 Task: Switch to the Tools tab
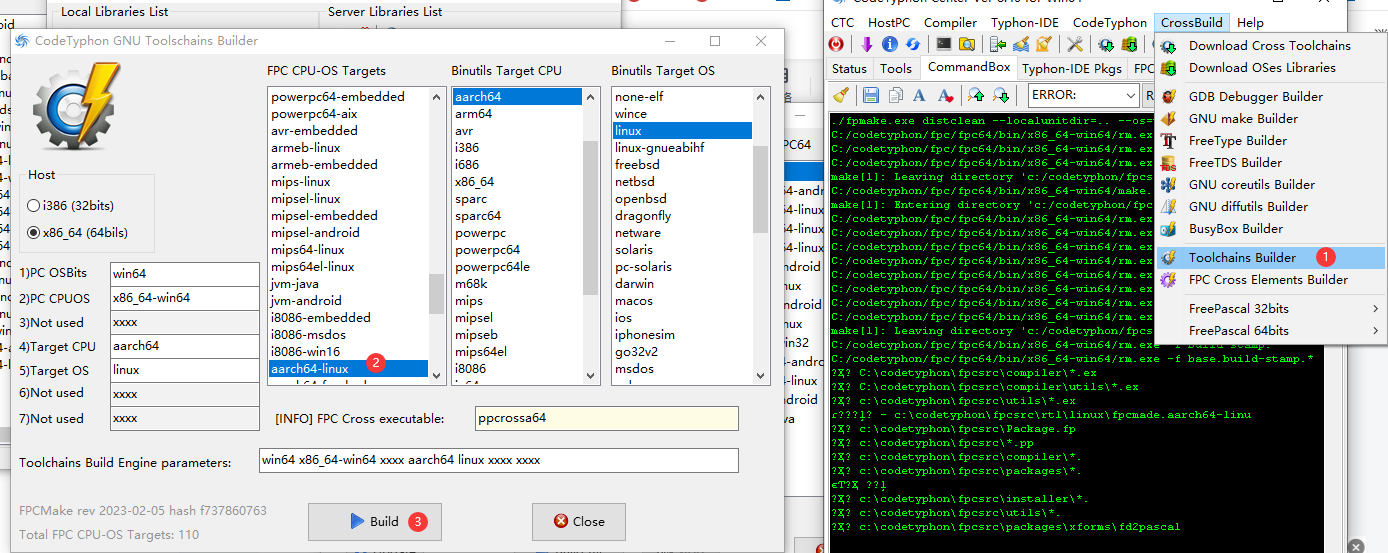[896, 68]
